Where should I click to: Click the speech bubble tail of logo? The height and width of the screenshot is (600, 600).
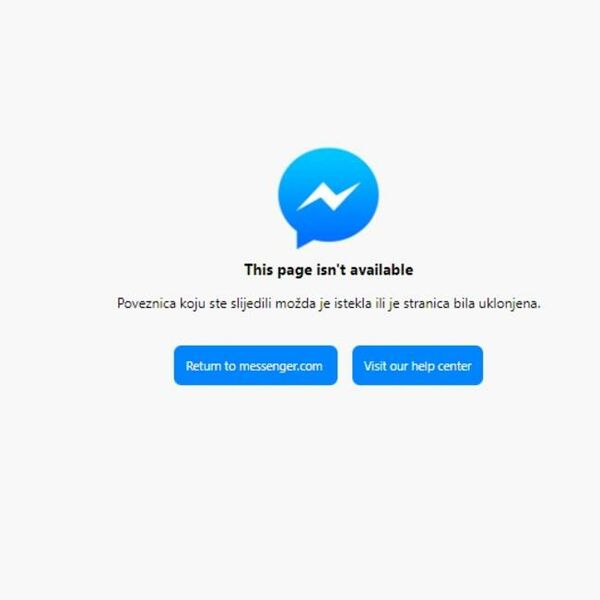305,241
